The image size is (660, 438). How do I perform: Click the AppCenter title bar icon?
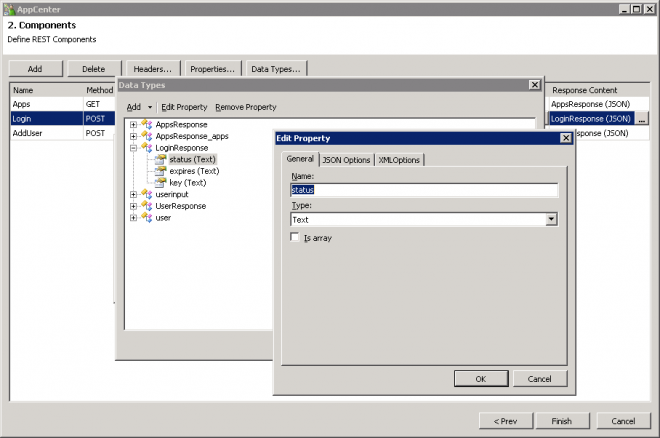click(x=9, y=9)
